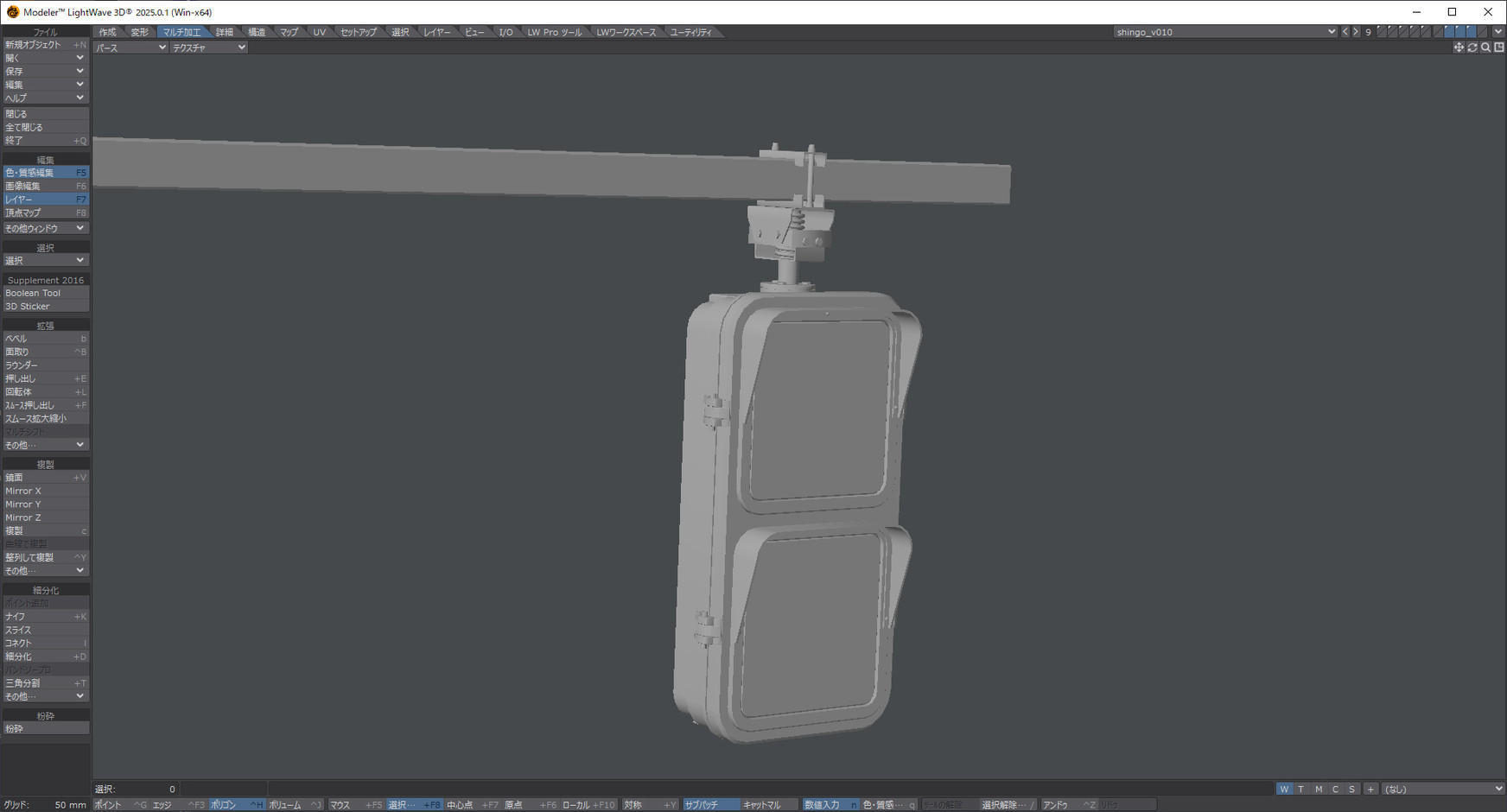1507x812 pixels.
Task: Switch to ポイント selection mode
Action: click(121, 804)
